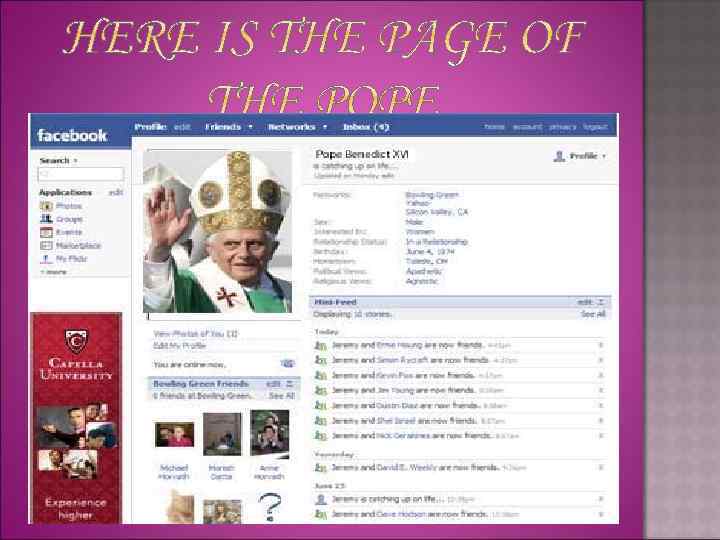Expand the Networks menu arrow
Viewport: 720px width, 540px height.
point(325,127)
